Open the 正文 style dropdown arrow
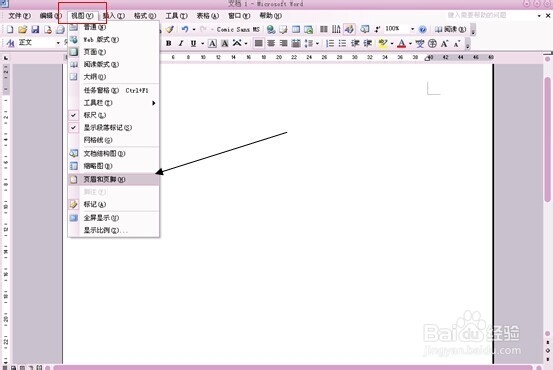The height and width of the screenshot is (370, 553). 58,43
